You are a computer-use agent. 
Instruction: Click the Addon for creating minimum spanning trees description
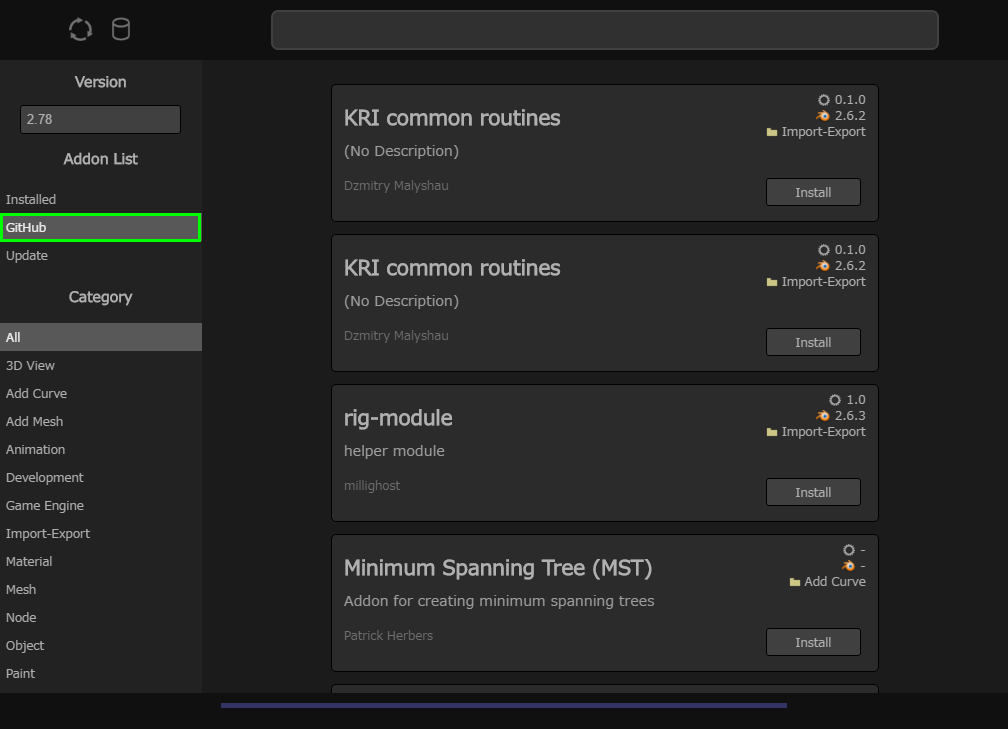(x=499, y=601)
